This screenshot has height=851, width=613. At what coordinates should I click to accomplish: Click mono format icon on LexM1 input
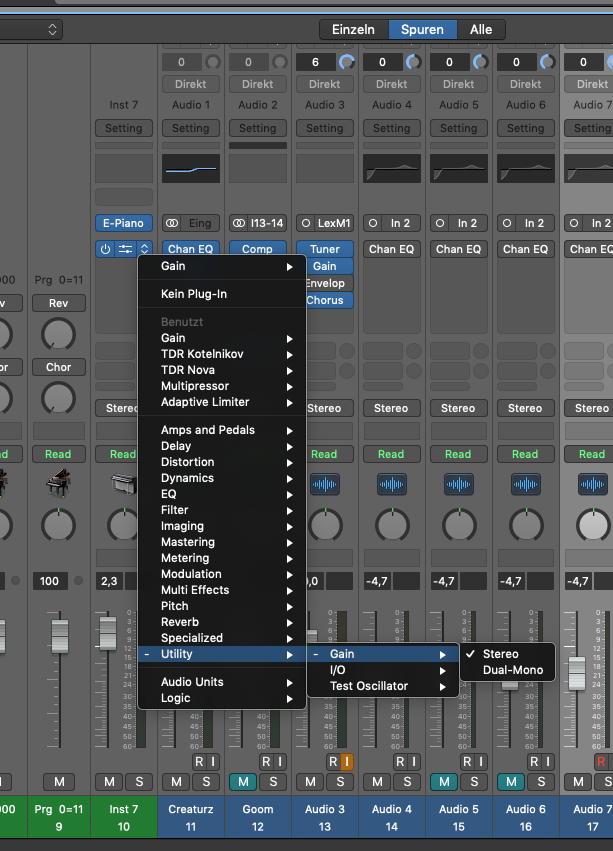tap(306, 223)
